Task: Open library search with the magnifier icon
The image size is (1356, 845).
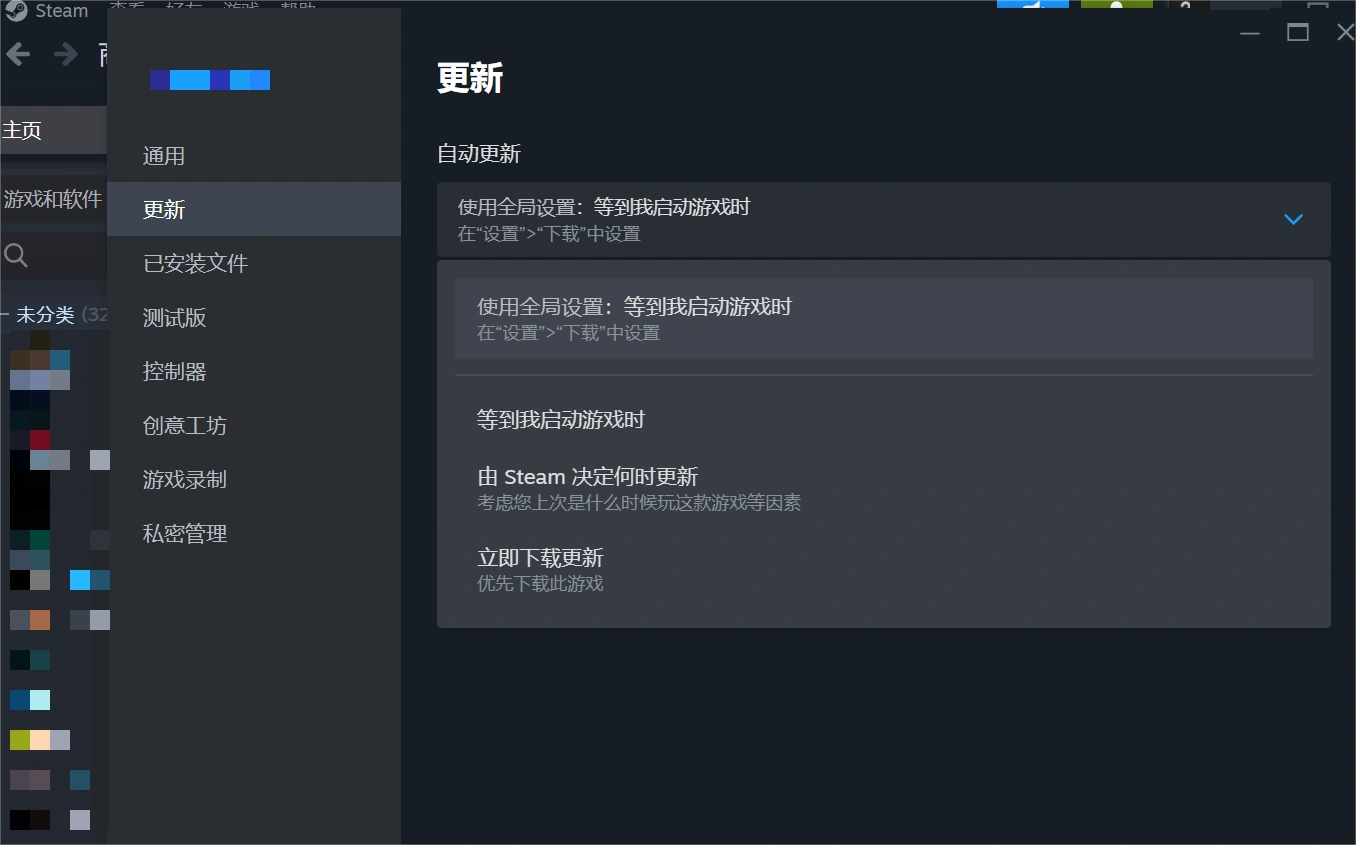Action: (15, 257)
